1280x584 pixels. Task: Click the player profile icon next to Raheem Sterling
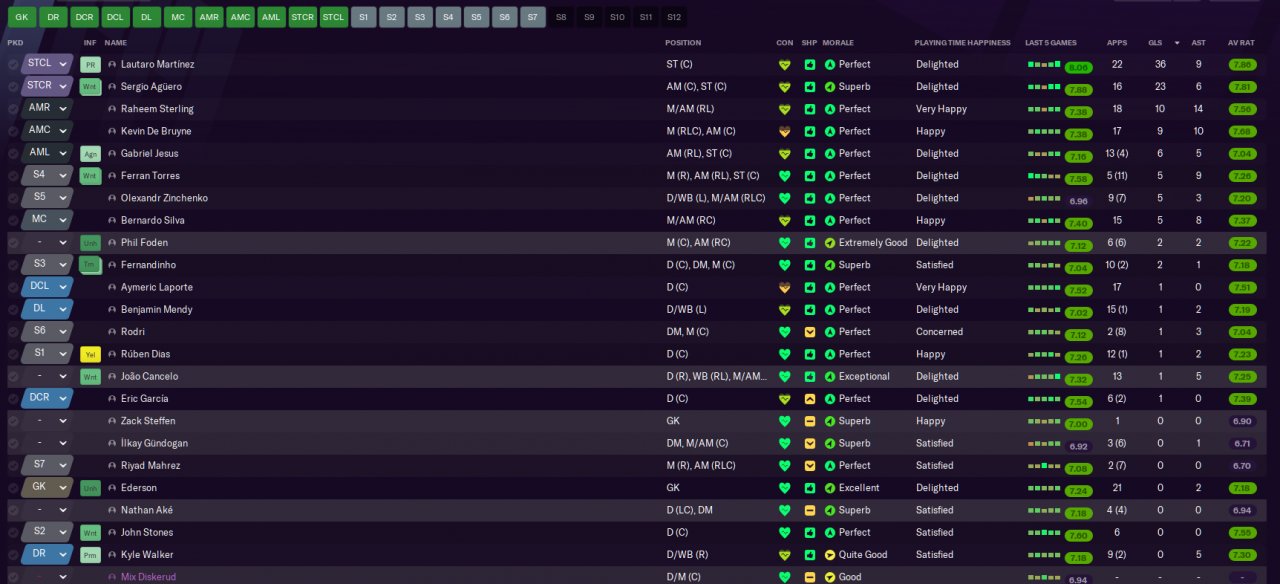[x=112, y=109]
